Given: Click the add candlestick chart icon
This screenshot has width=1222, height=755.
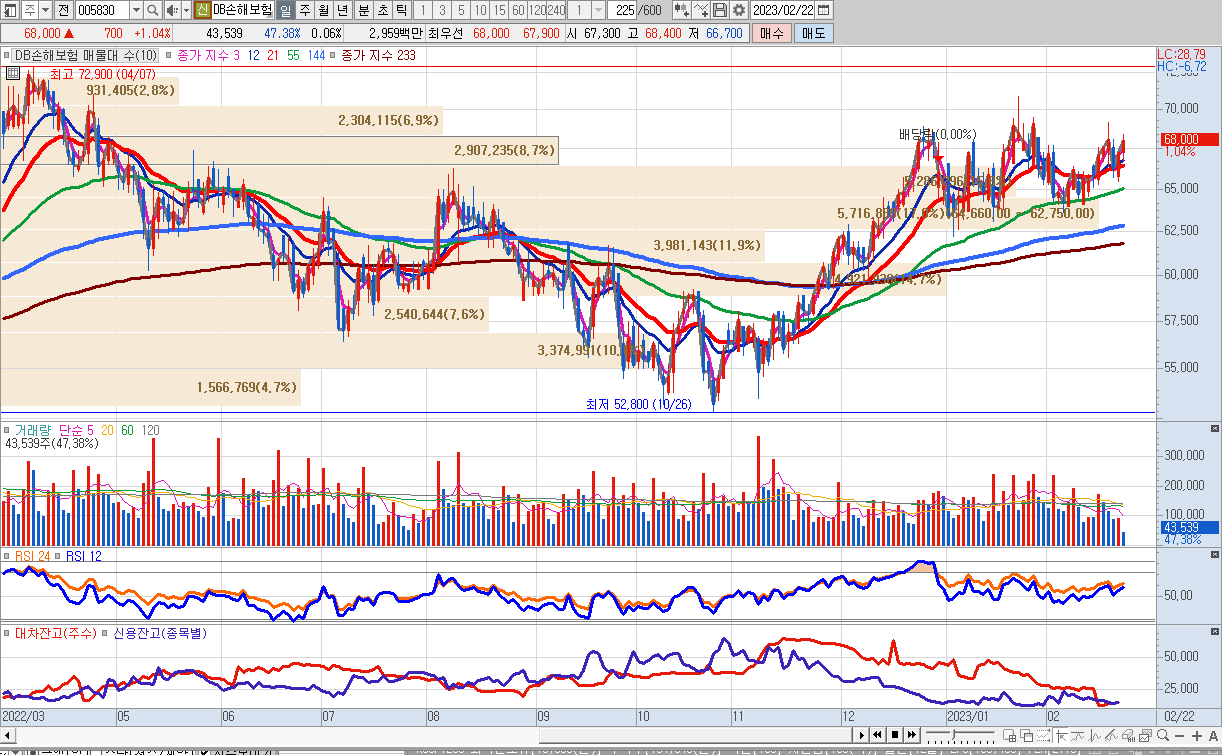Looking at the screenshot, I should pyautogui.click(x=682, y=10).
